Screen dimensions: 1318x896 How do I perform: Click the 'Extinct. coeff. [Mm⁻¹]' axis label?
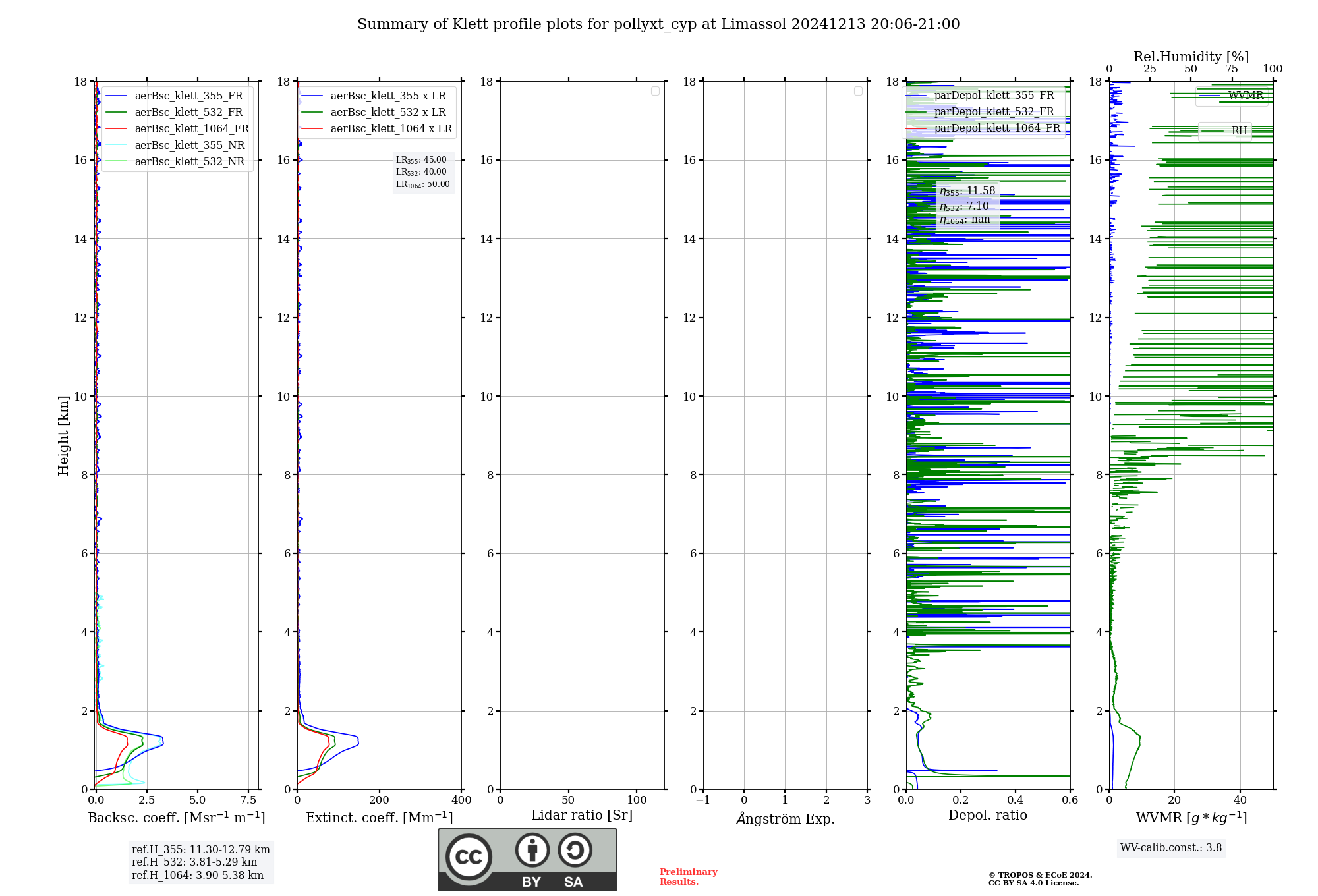coord(380,818)
